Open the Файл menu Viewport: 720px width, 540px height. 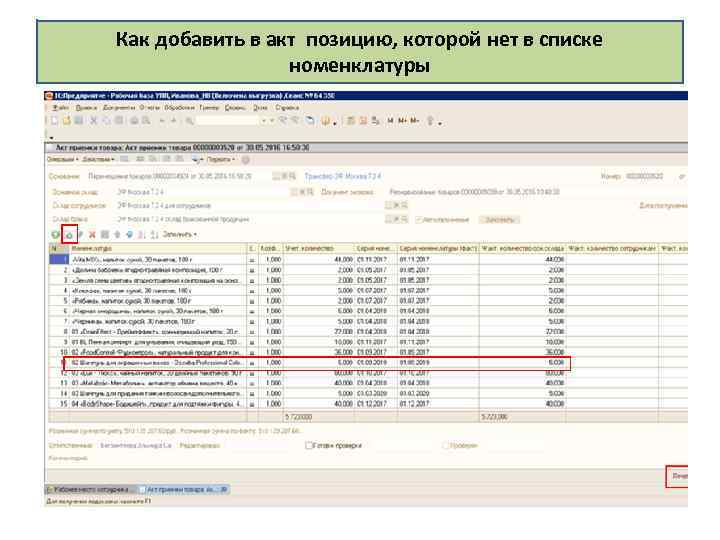click(x=61, y=108)
